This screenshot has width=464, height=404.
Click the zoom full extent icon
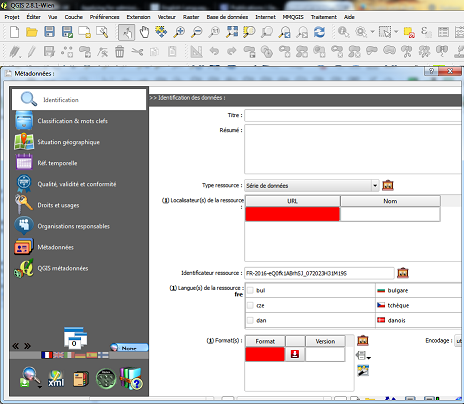(232, 32)
